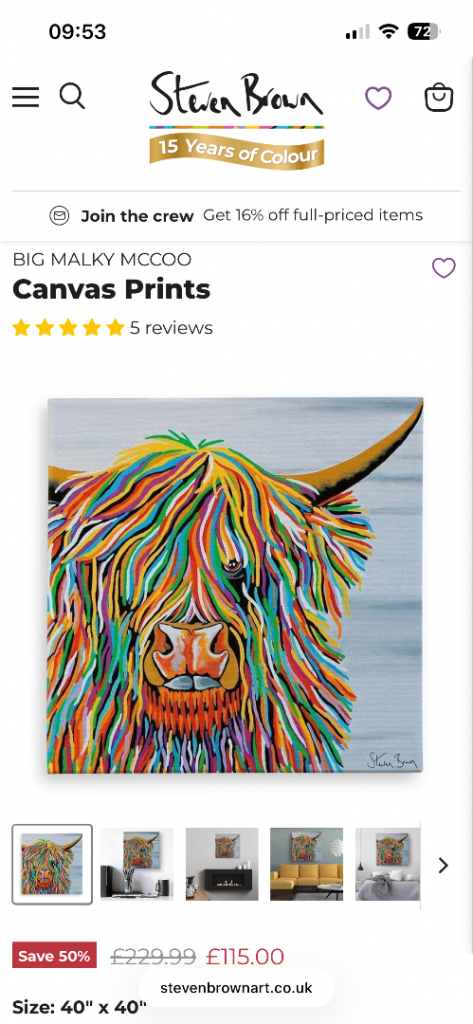The height and width of the screenshot is (1024, 473).
Task: Open the 5 reviews link
Action: pos(171,328)
